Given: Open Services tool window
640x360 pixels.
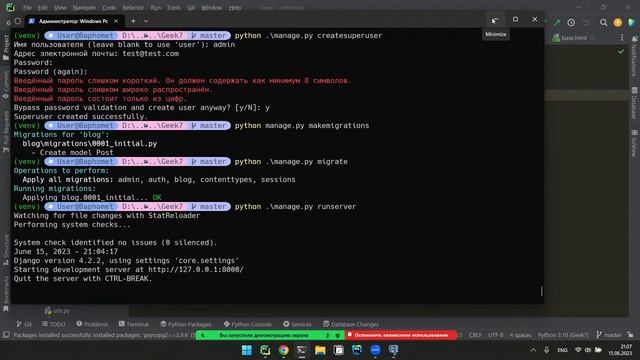Looking at the screenshot, I should click(297, 324).
